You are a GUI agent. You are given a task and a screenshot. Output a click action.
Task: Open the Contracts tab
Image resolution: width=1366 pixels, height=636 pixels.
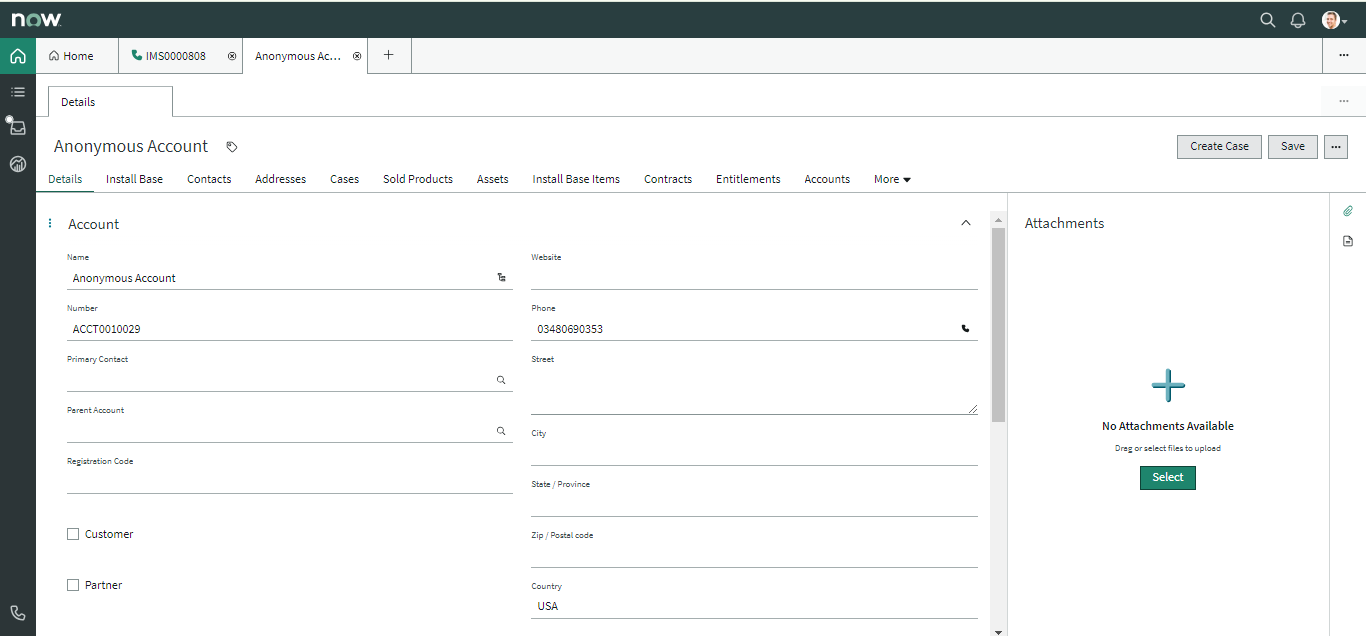(x=667, y=179)
